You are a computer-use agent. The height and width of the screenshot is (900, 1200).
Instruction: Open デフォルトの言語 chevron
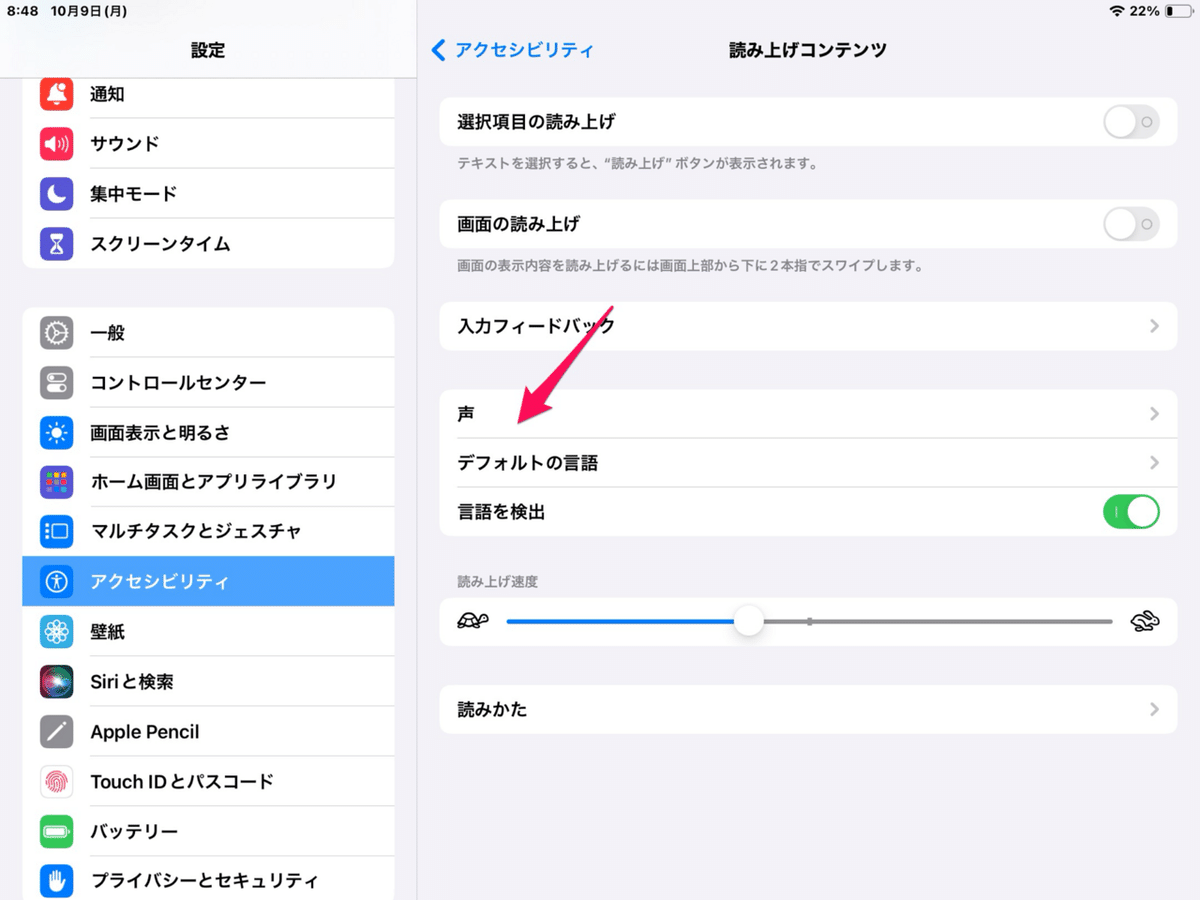(x=1154, y=463)
